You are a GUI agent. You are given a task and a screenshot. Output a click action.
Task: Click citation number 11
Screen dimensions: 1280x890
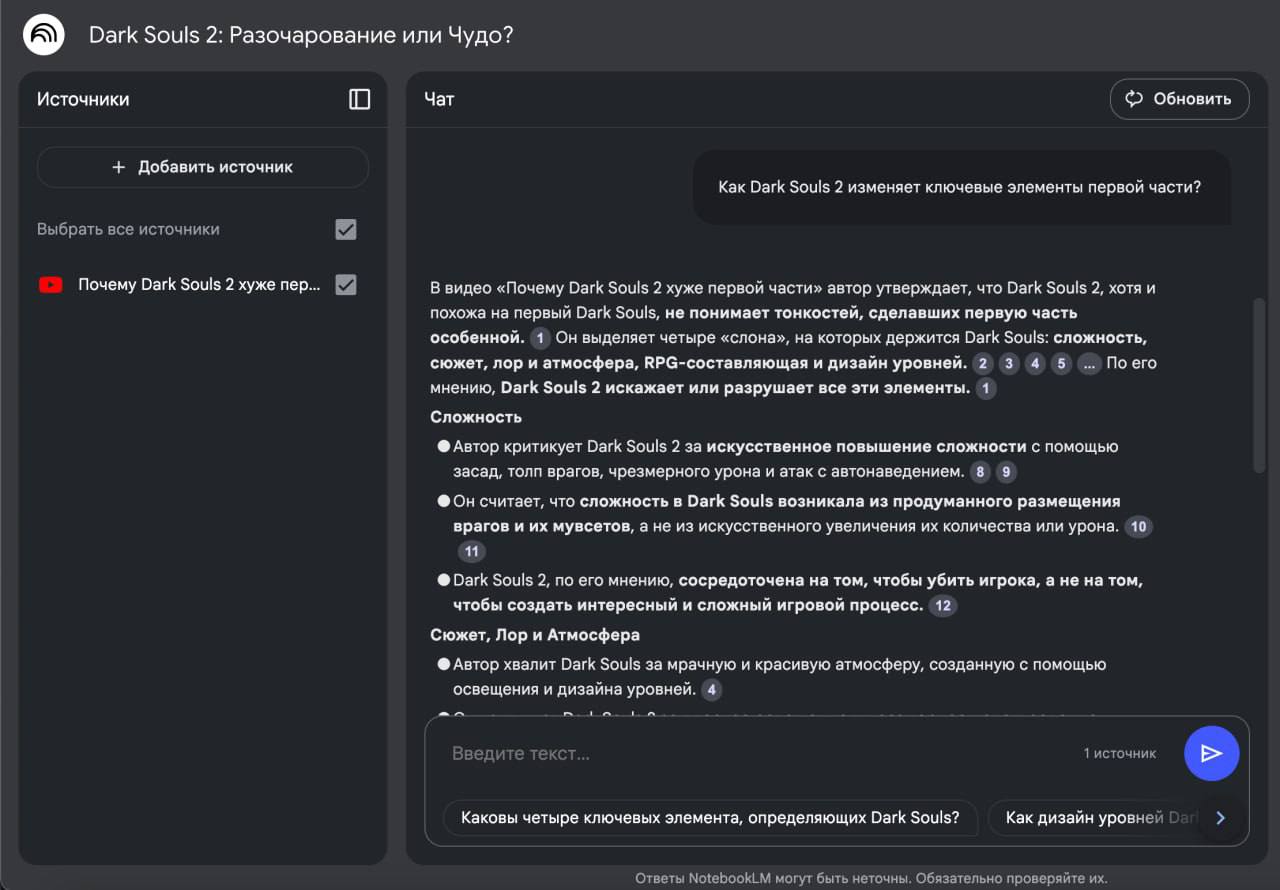(471, 551)
